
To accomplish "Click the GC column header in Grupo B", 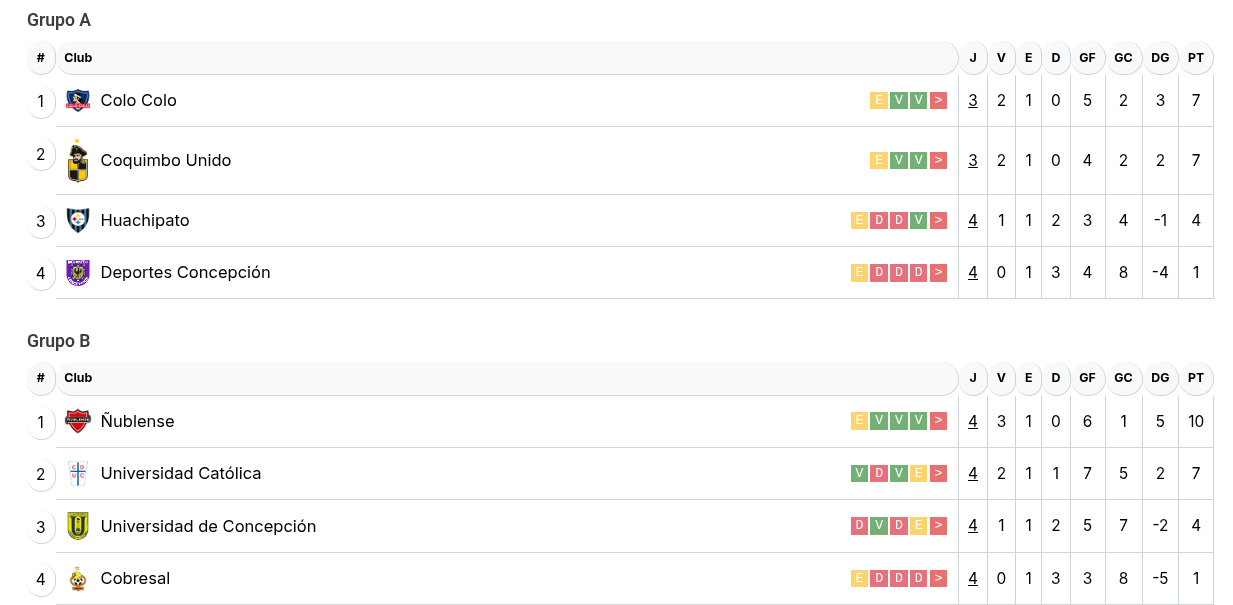I will [1123, 378].
